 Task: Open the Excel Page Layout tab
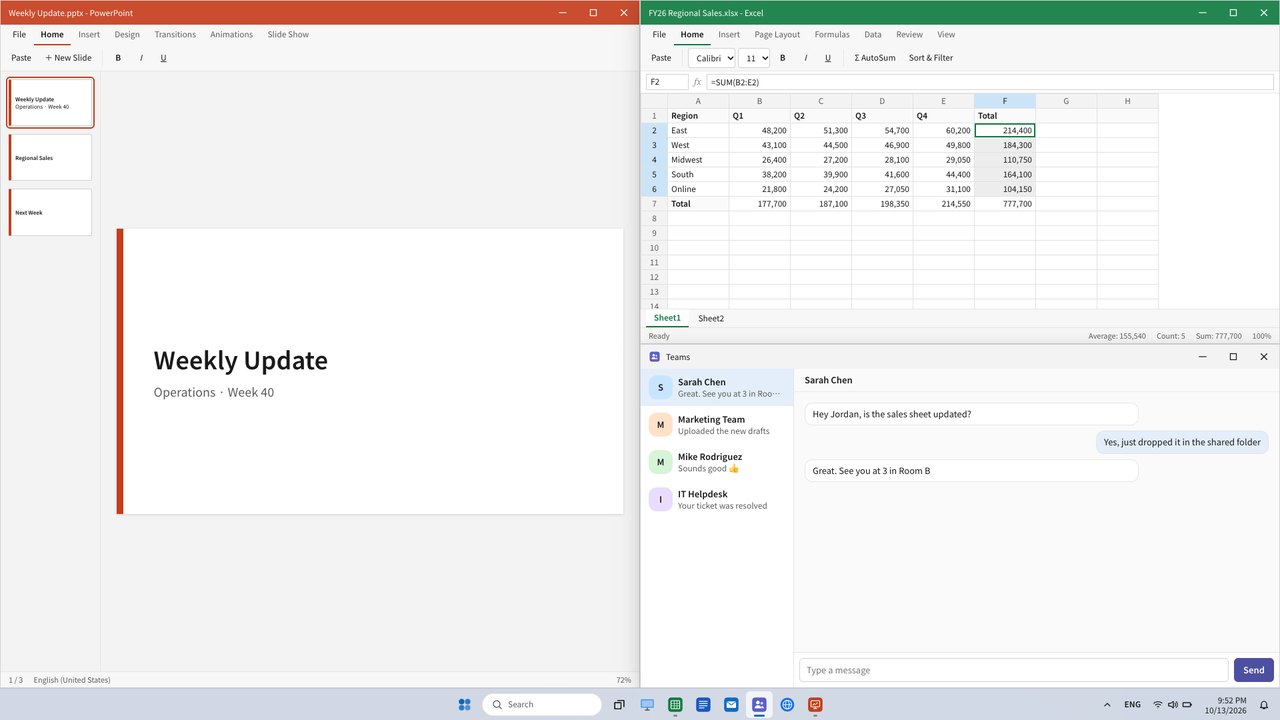point(777,34)
